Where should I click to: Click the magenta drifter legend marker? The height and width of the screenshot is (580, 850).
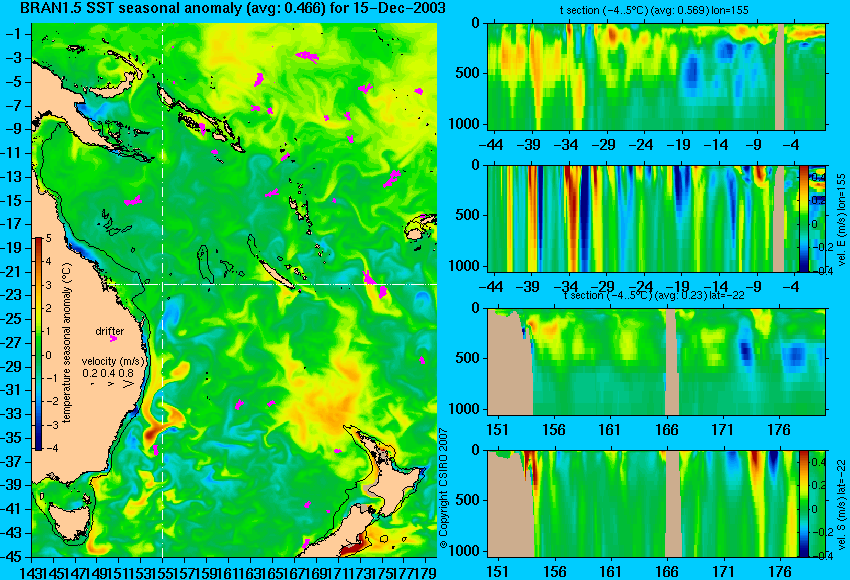point(113,339)
